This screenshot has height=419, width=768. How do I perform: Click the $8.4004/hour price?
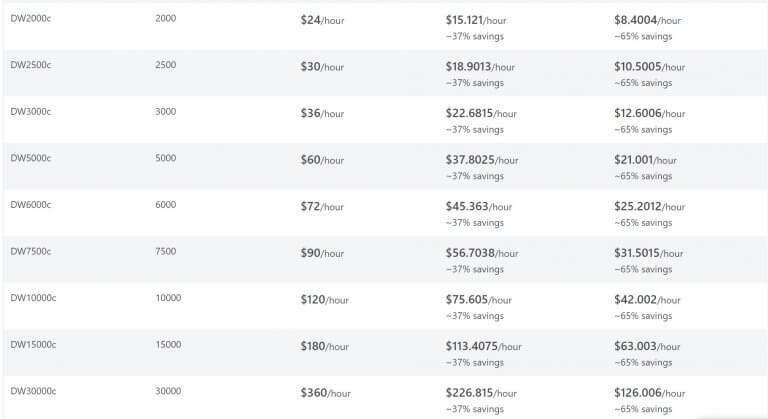(x=647, y=20)
